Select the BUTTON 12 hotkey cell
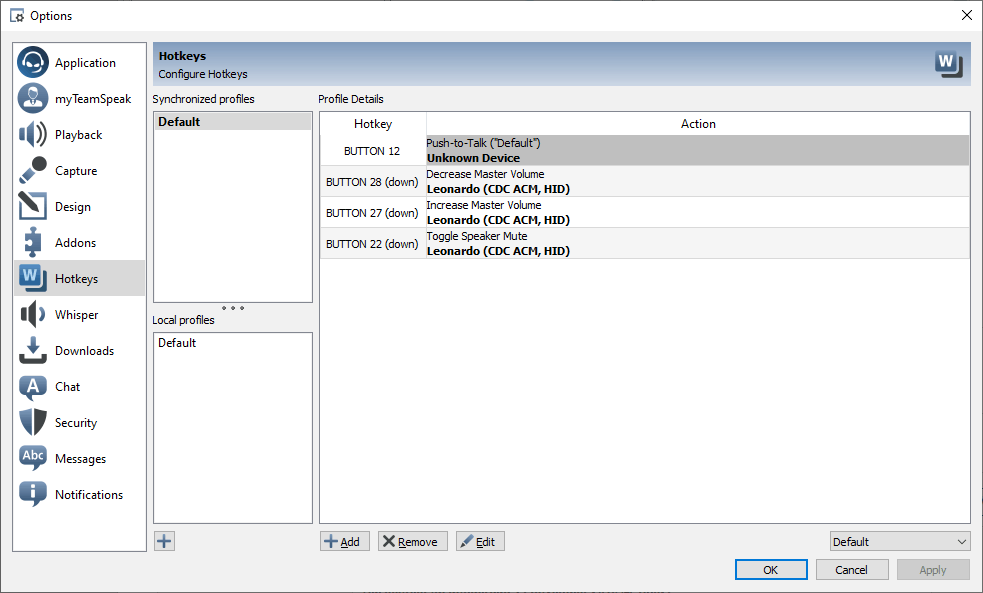 [x=372, y=151]
